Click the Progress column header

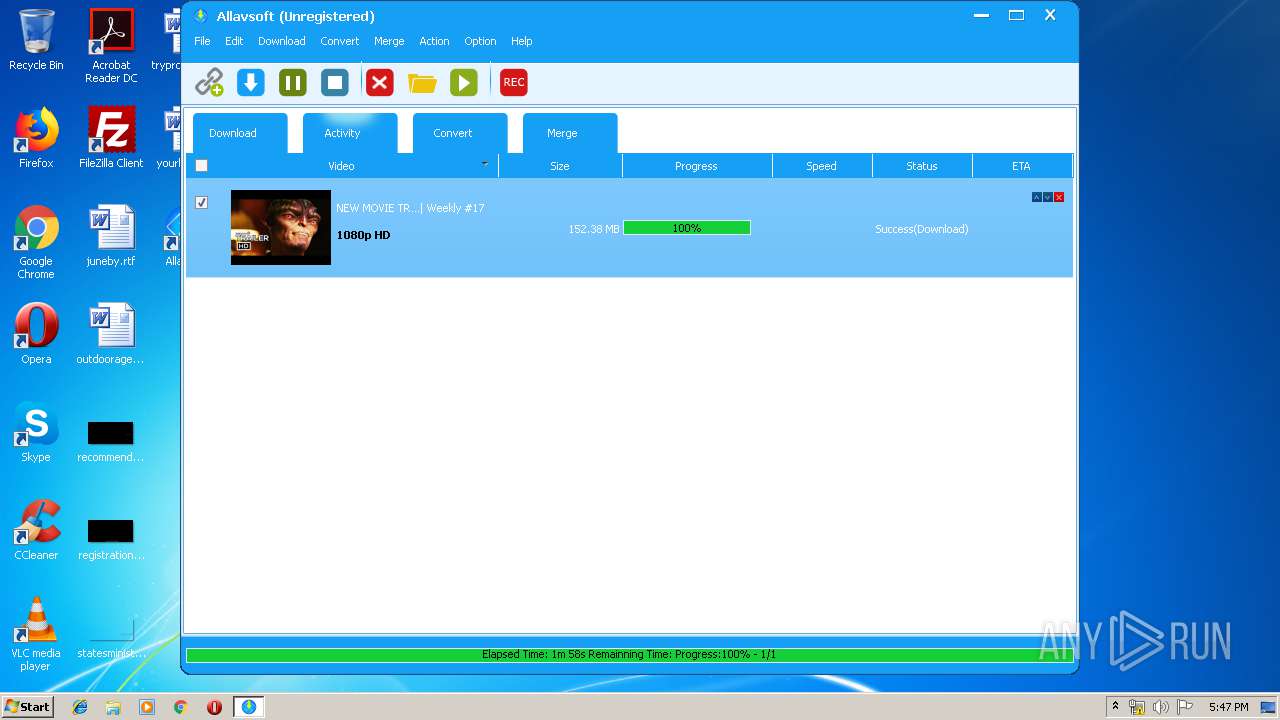click(x=697, y=166)
